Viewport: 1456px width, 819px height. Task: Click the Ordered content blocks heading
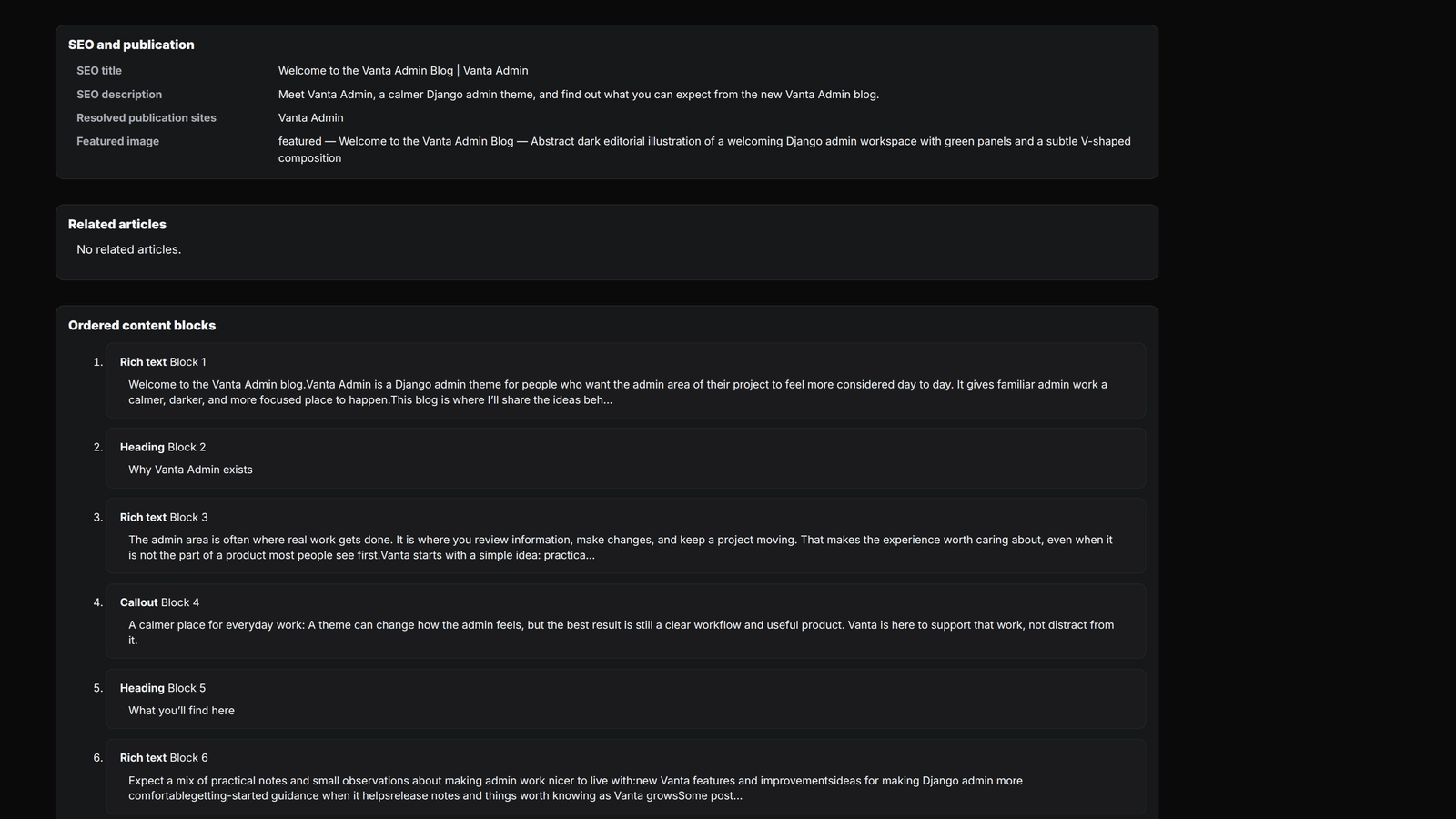(x=142, y=325)
